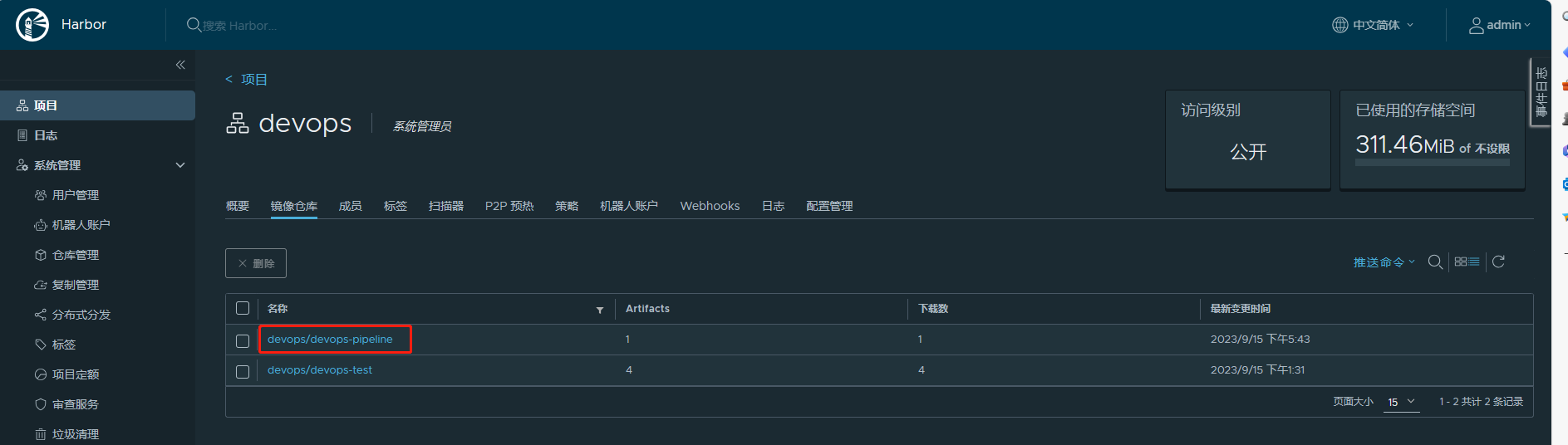Change page size dropdown from 15
The image size is (1568, 445).
point(1401,402)
